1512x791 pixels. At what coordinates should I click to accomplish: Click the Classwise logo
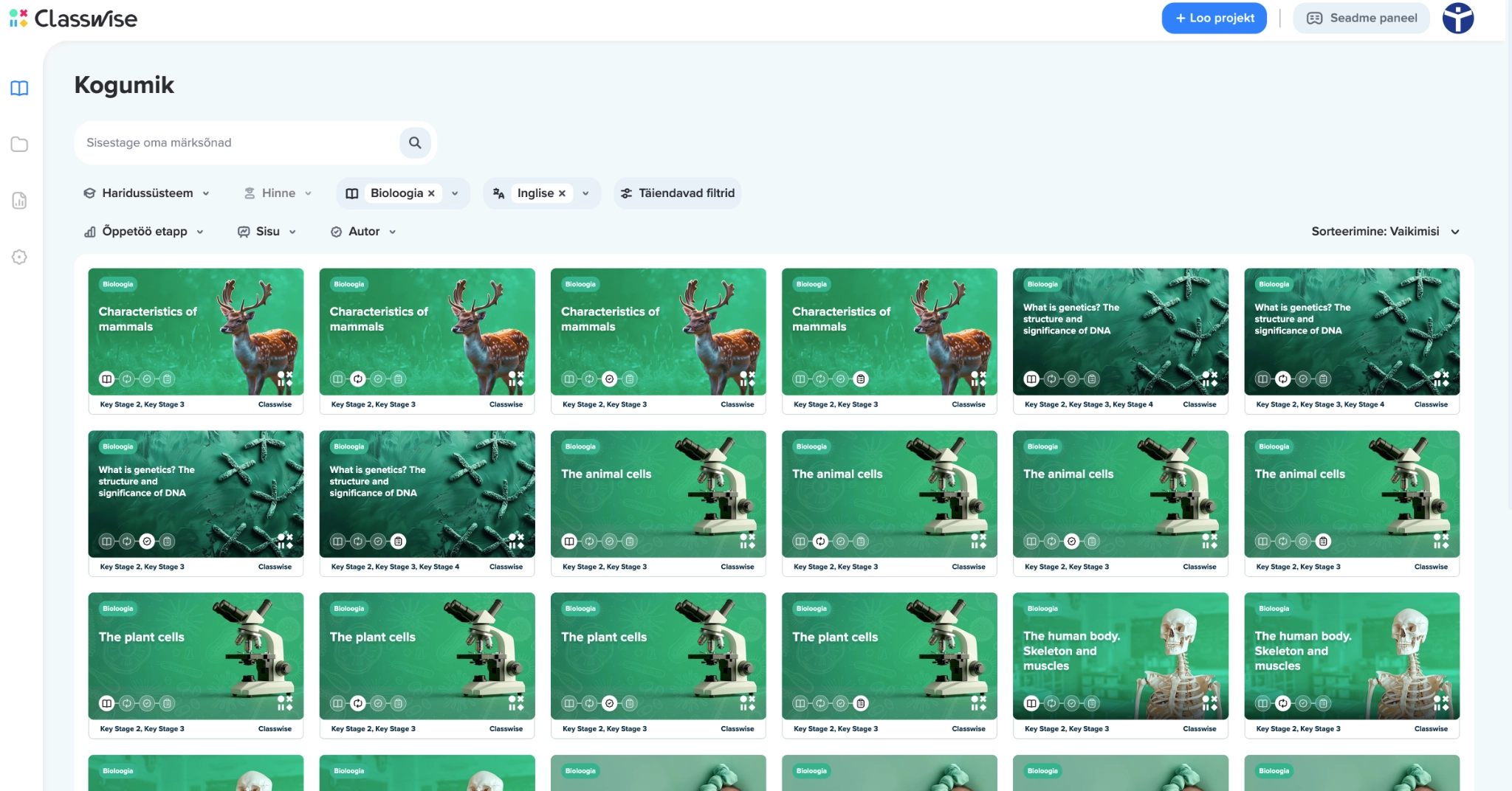pyautogui.click(x=74, y=18)
